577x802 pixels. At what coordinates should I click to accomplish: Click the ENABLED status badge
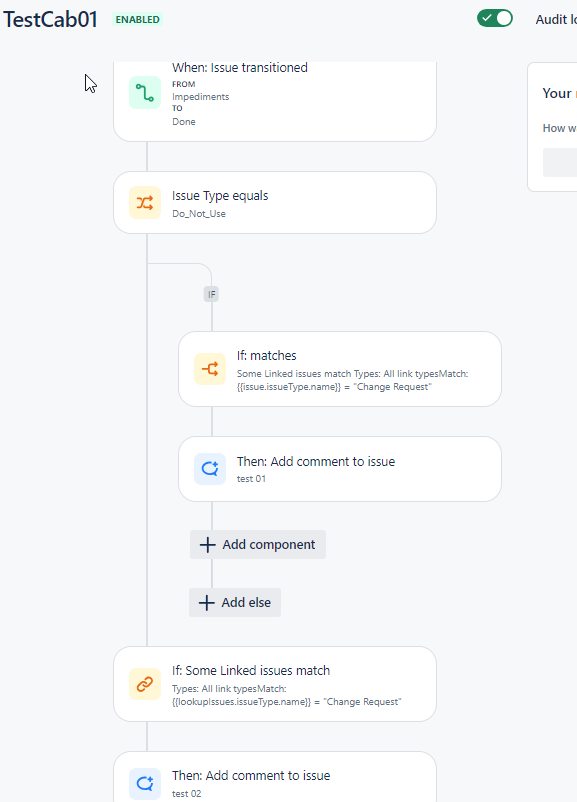point(137,19)
